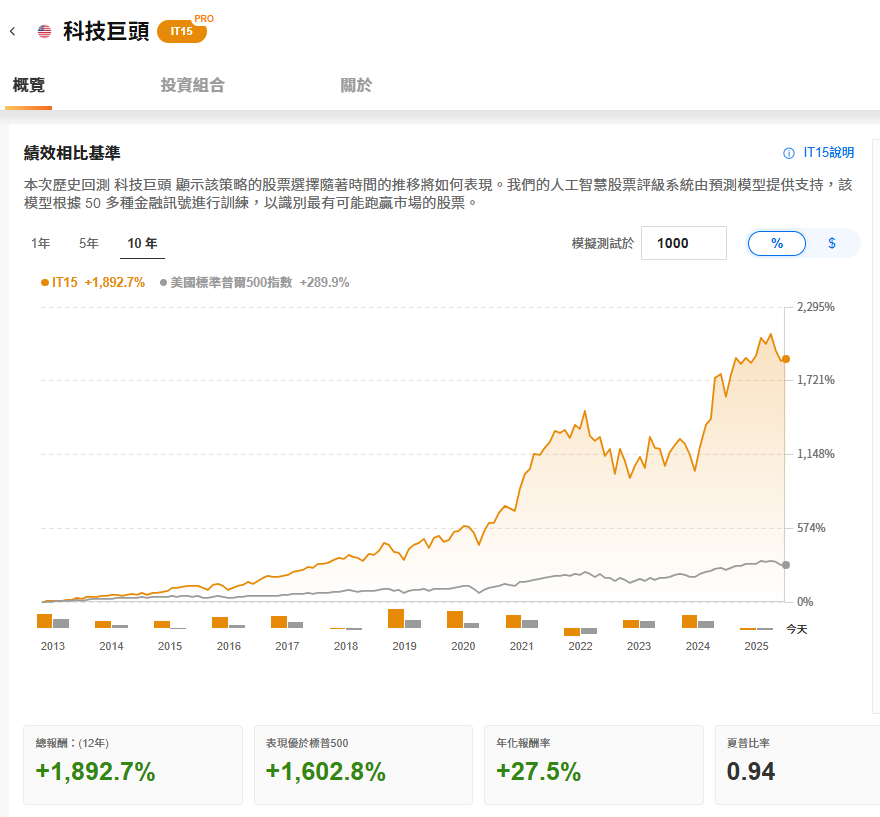Switch to the 投資組合 tab
Viewport: 880px width, 817px height.
tap(192, 85)
